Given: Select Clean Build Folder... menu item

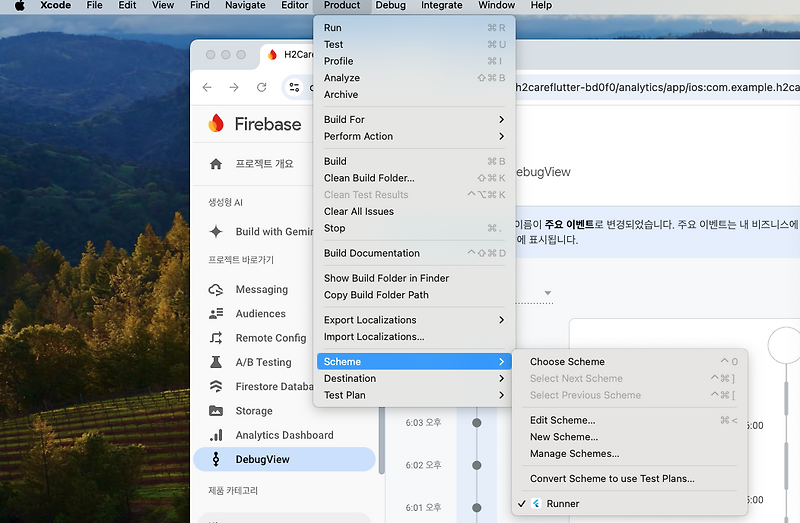Looking at the screenshot, I should [x=414, y=178].
